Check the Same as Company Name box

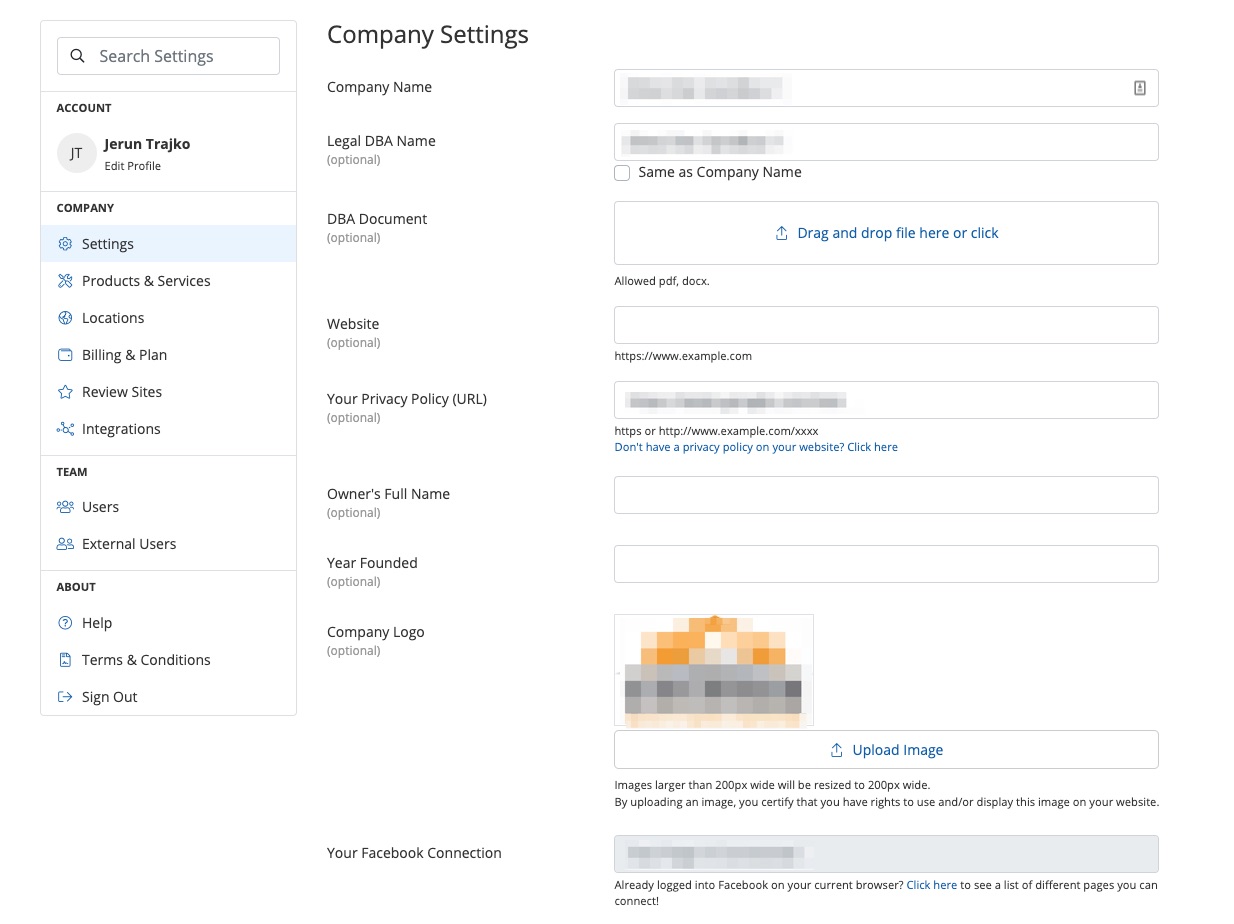(x=622, y=173)
